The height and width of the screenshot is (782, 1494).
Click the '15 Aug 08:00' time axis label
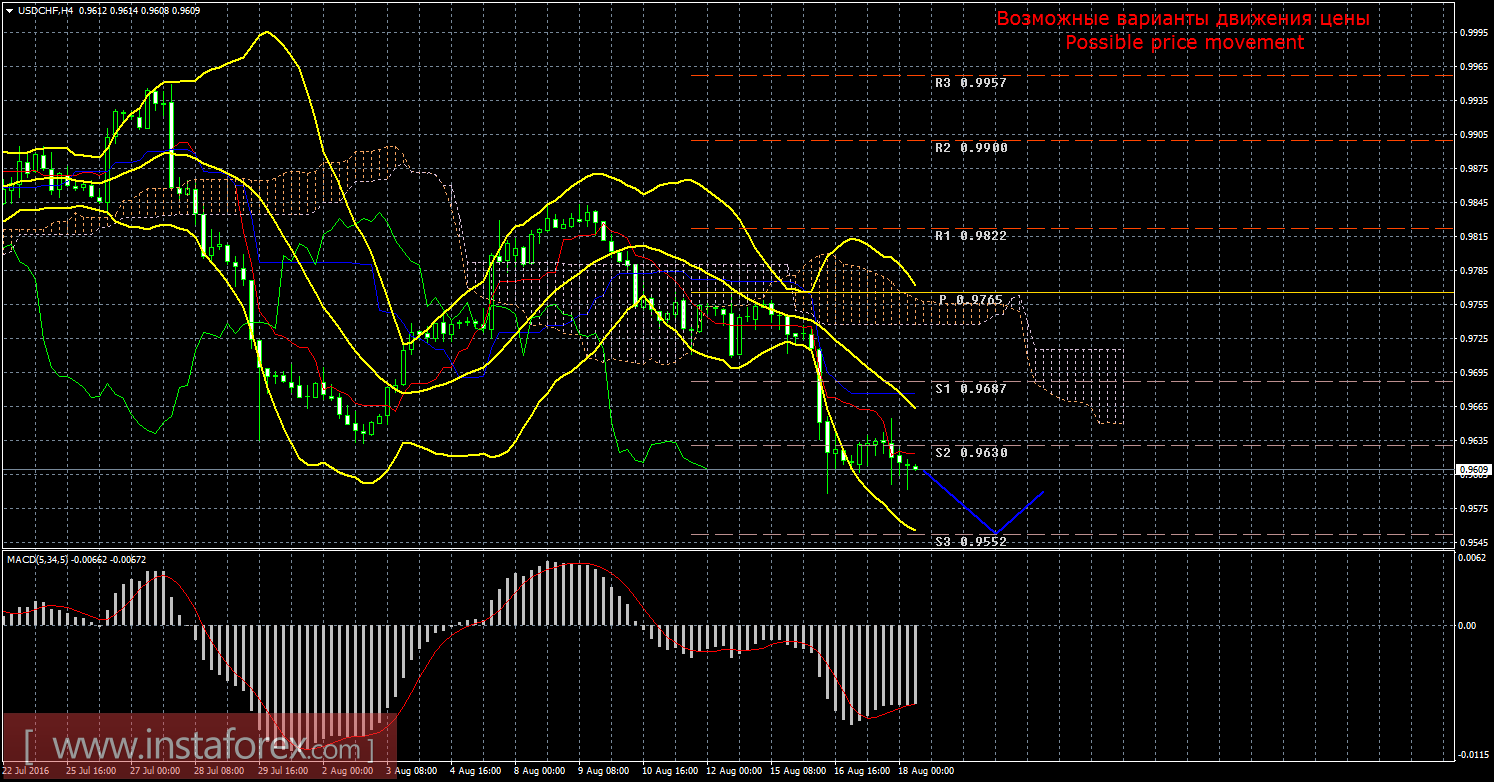click(x=798, y=771)
